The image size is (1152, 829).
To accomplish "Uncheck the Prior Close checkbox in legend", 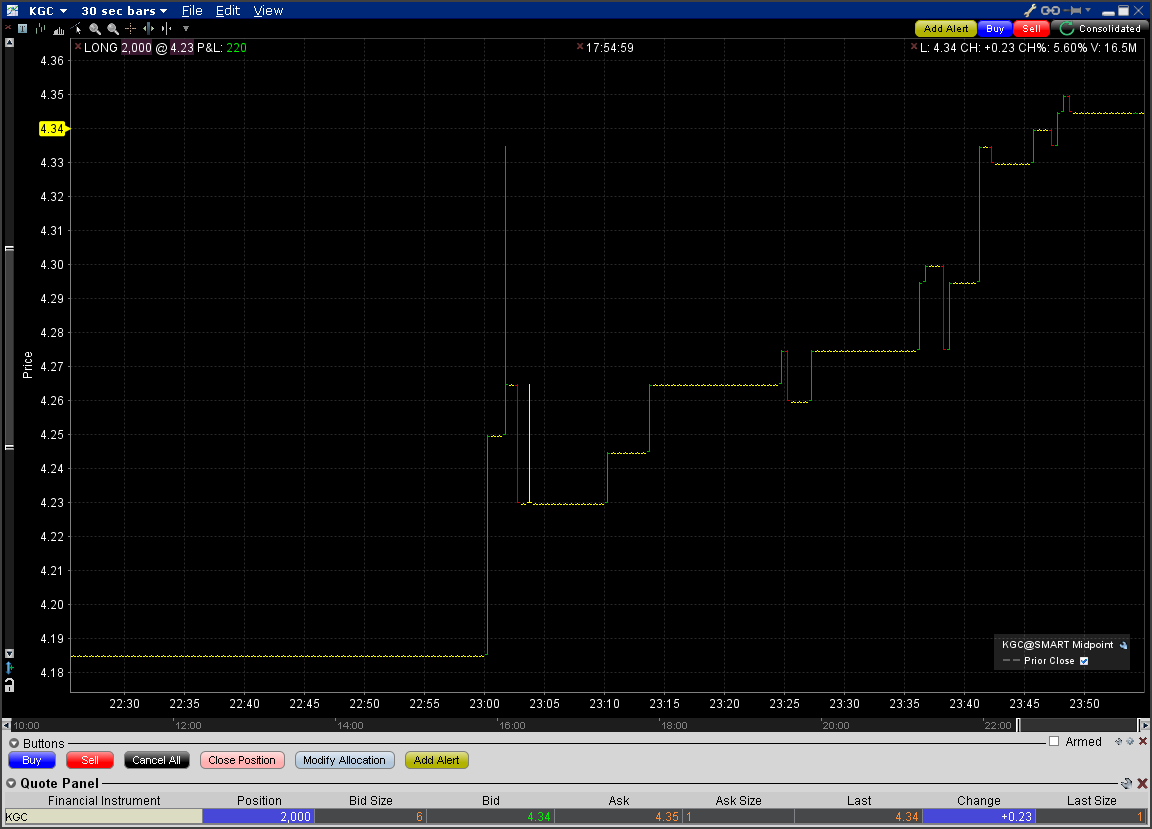I will click(x=1084, y=661).
